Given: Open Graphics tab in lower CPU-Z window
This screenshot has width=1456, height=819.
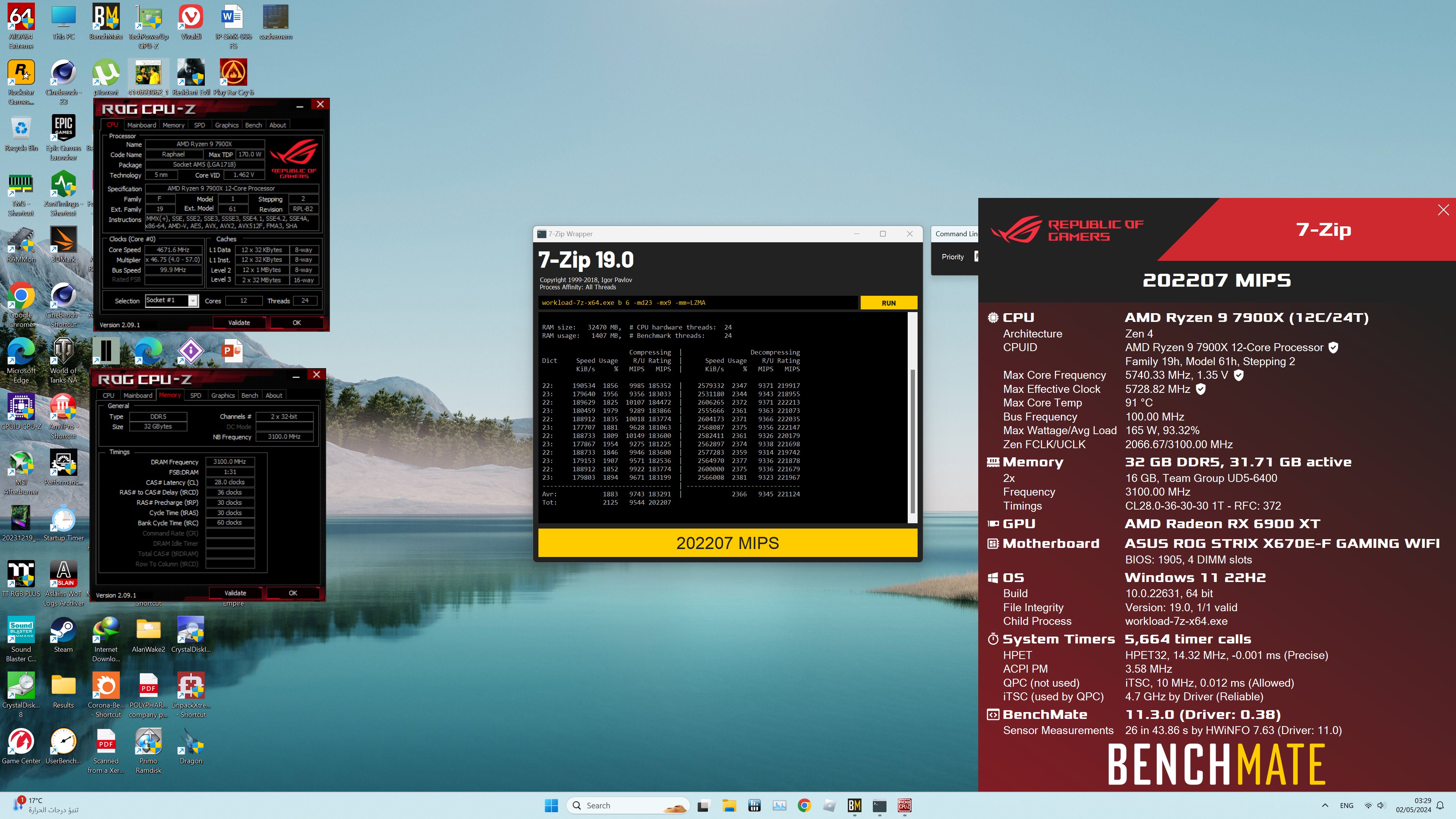Looking at the screenshot, I should [x=223, y=395].
